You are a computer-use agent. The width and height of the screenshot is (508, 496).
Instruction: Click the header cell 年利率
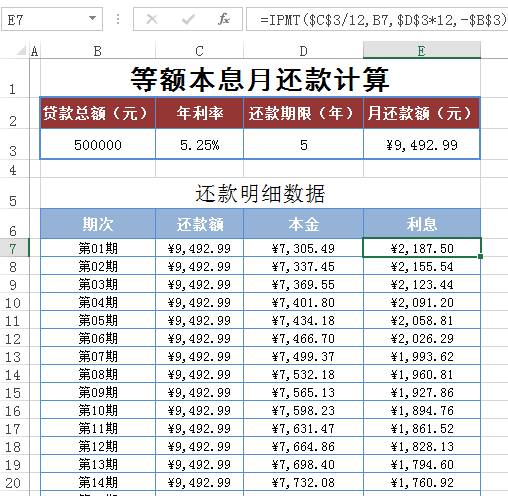pyautogui.click(x=199, y=113)
